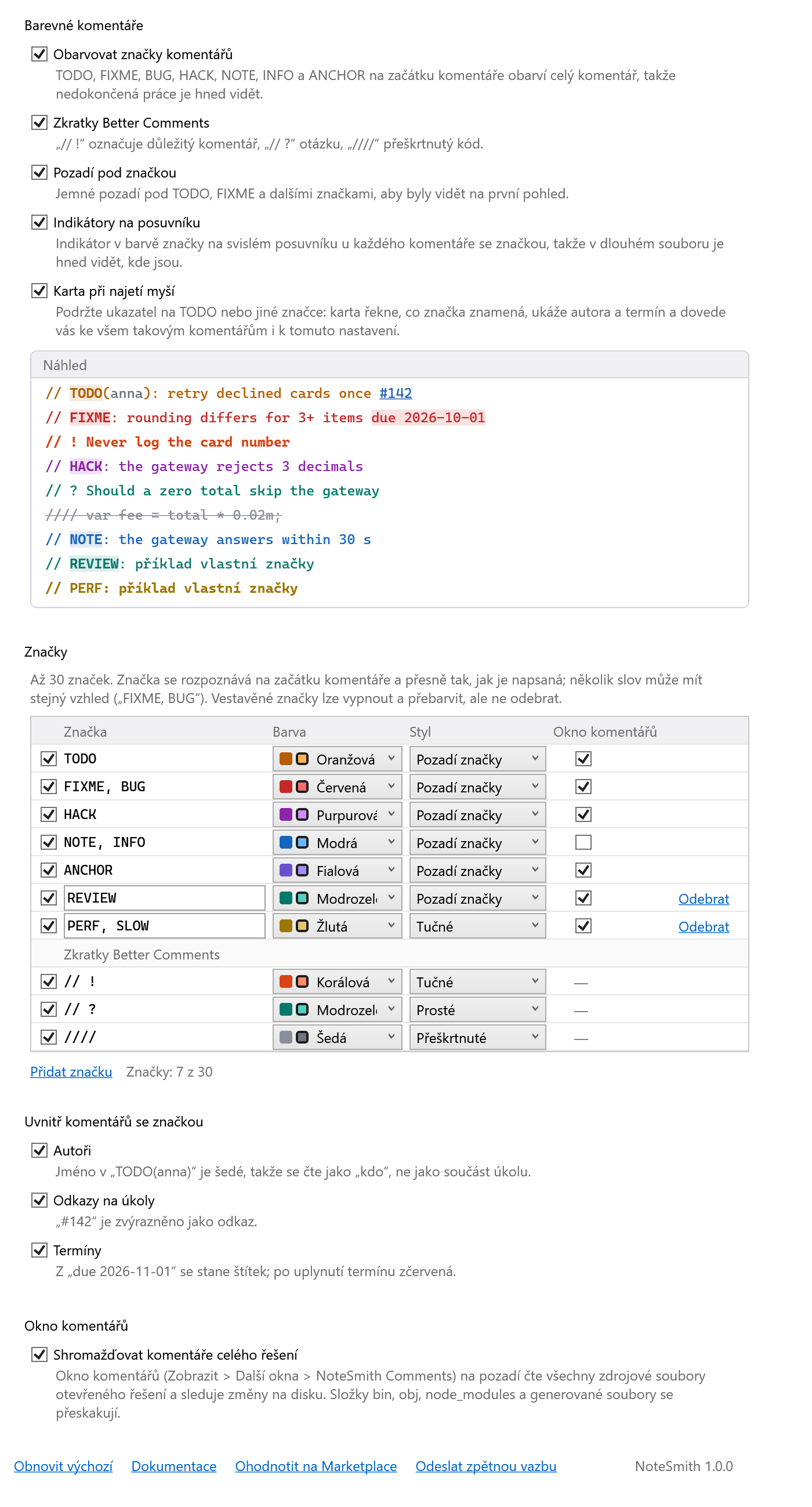Screen dimensions: 812x1507
Task: Toggle Odkazy na úkoly checkbox
Action: click(x=39, y=1201)
